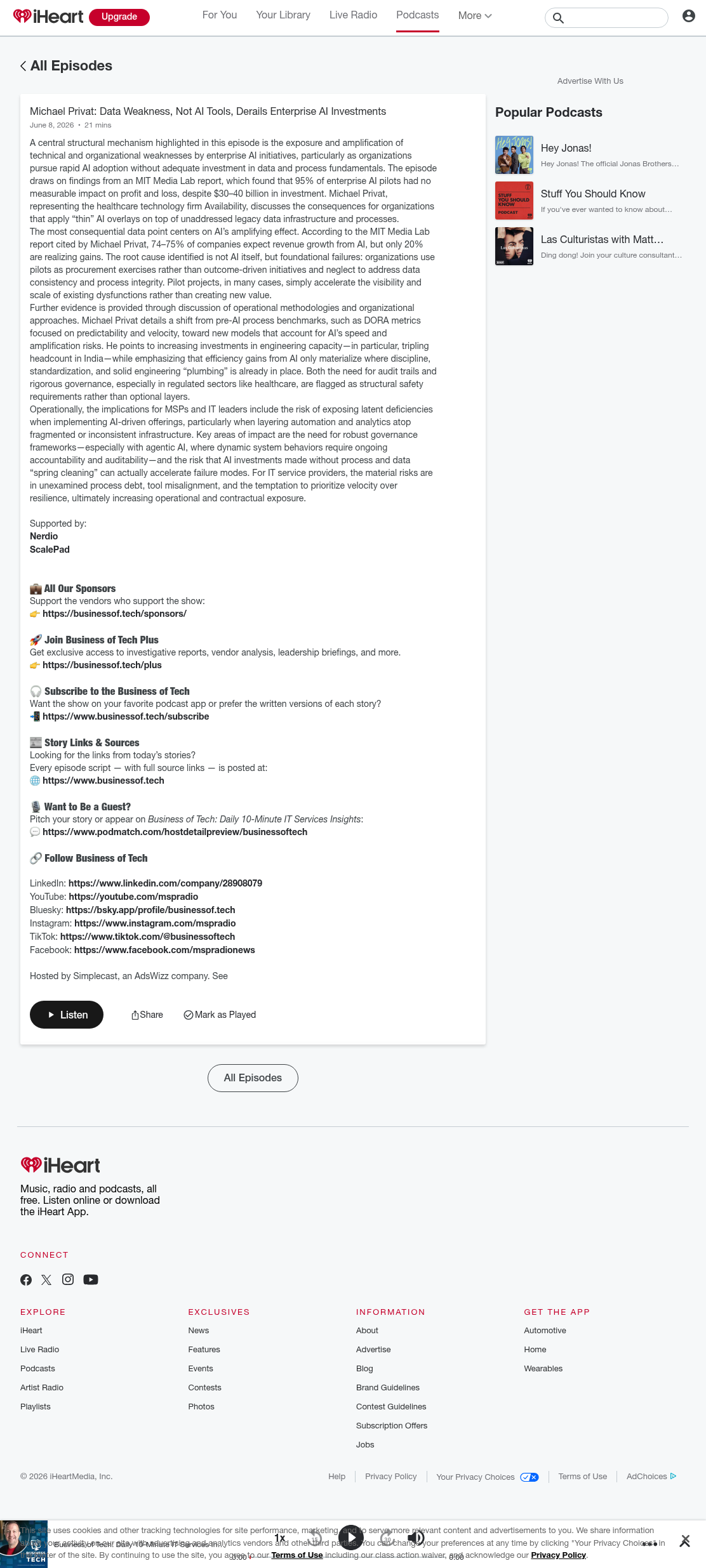Open the Stuff You Should Know thumbnail

pos(514,201)
